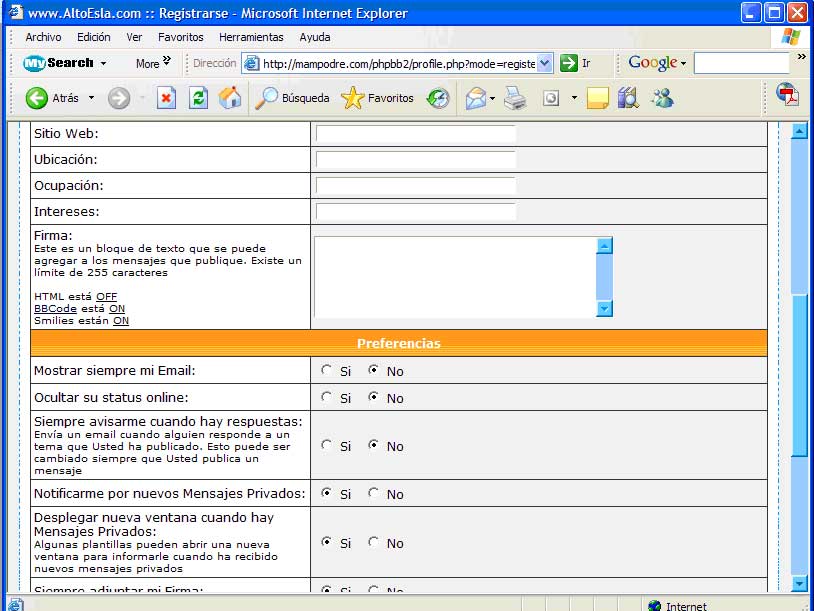Click the Print icon
This screenshot has height=611, width=814.
coord(515,98)
